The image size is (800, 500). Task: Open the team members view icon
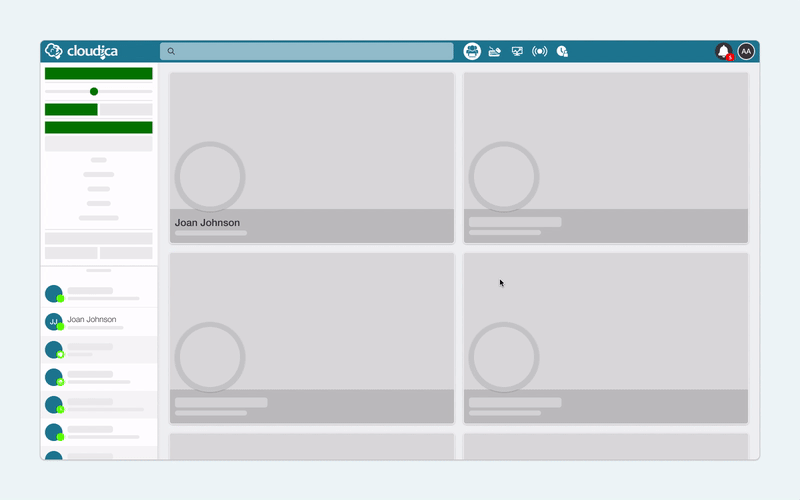click(472, 51)
